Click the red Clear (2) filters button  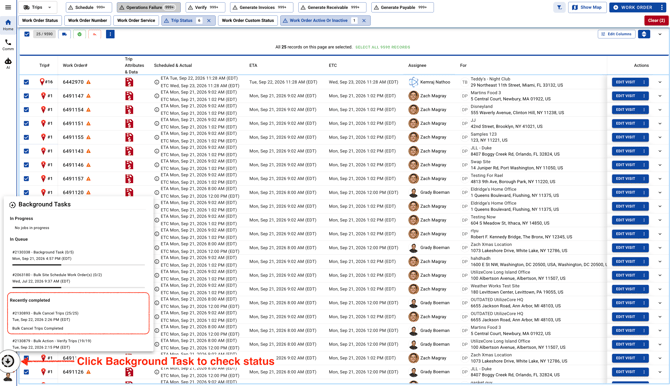point(656,21)
